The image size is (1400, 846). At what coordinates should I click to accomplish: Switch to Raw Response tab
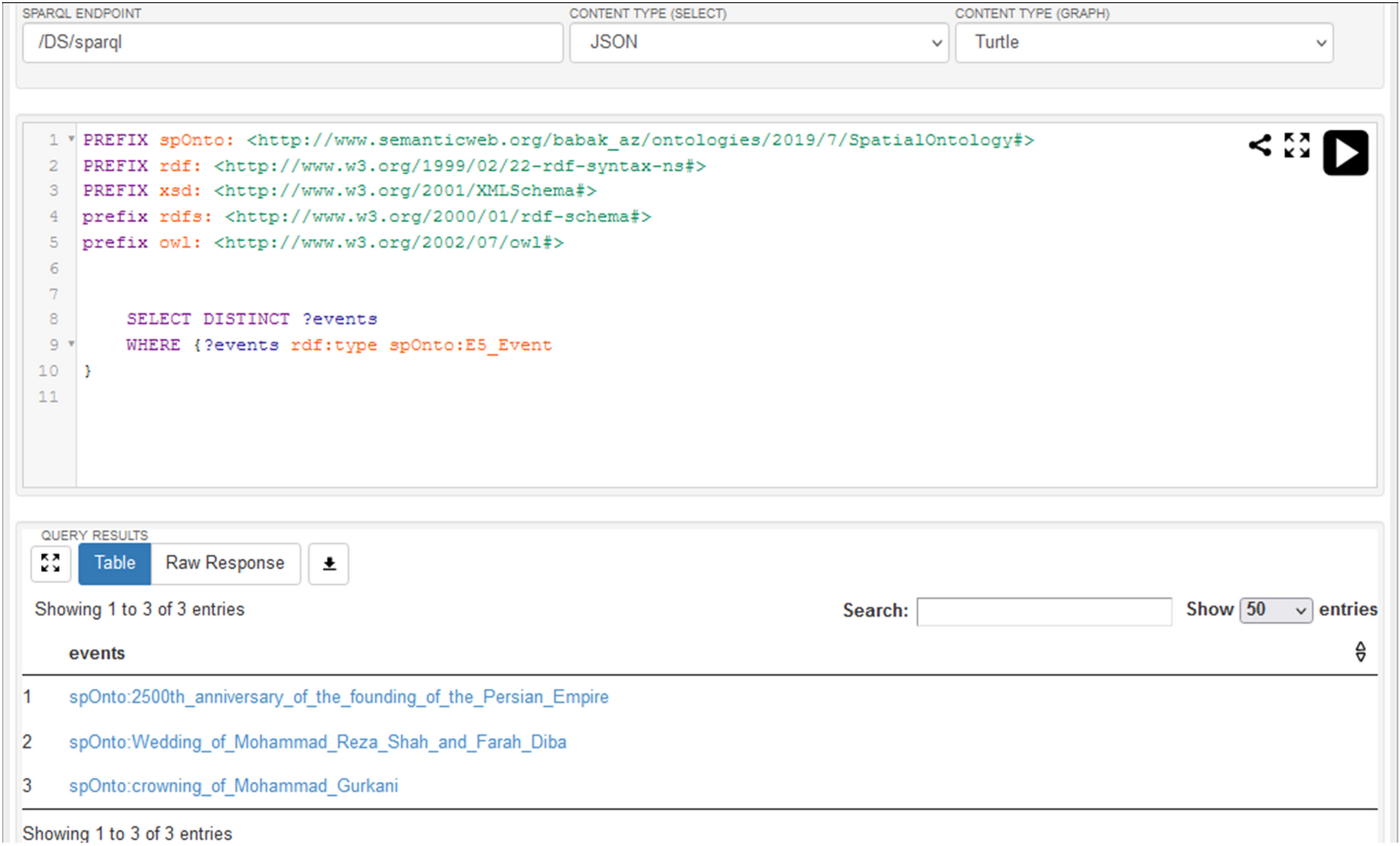point(225,563)
